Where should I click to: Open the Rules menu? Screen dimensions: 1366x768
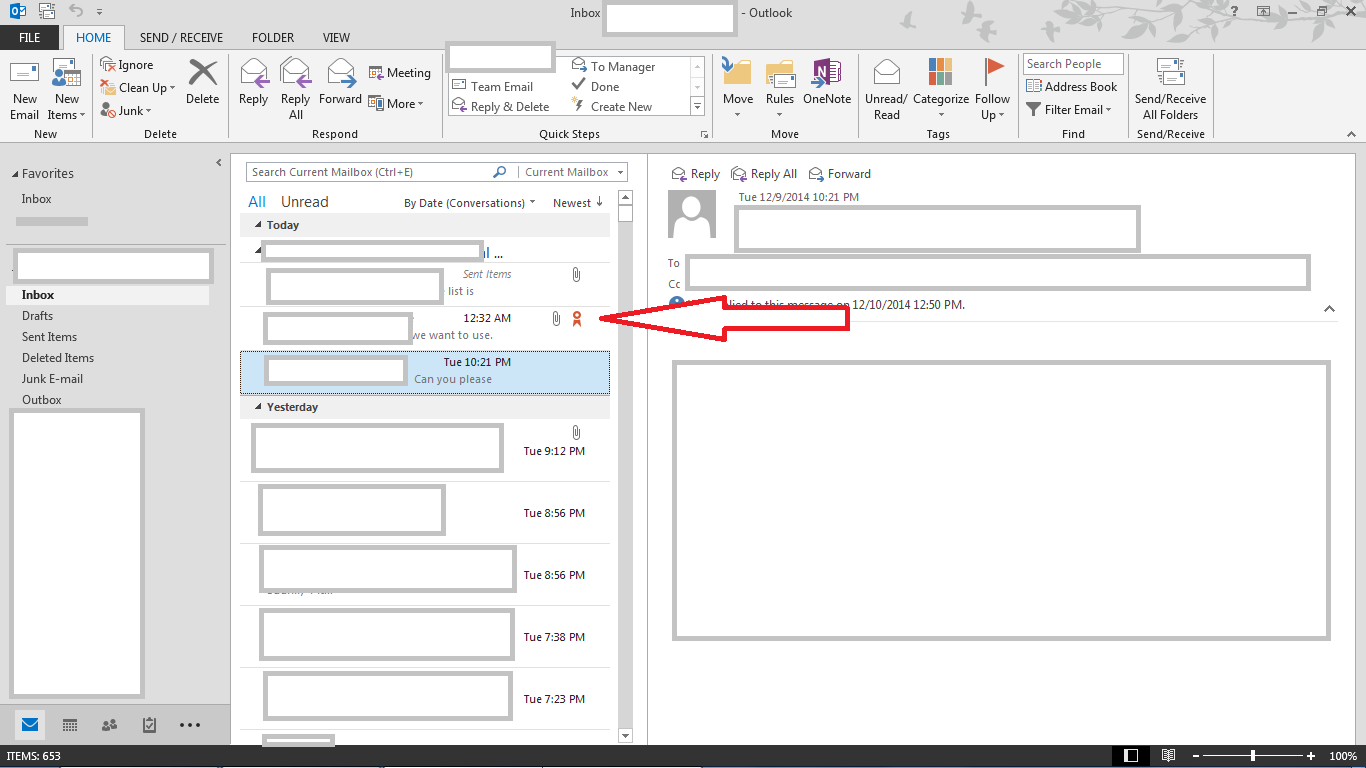[780, 90]
